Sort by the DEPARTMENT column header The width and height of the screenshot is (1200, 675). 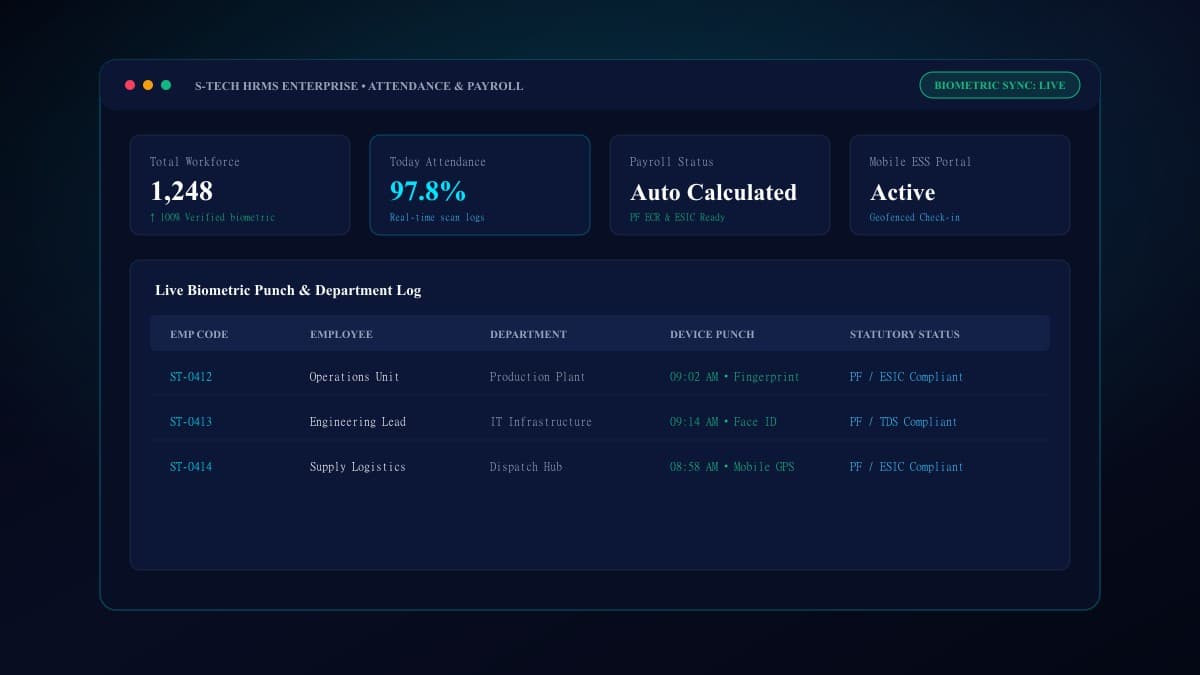528,334
